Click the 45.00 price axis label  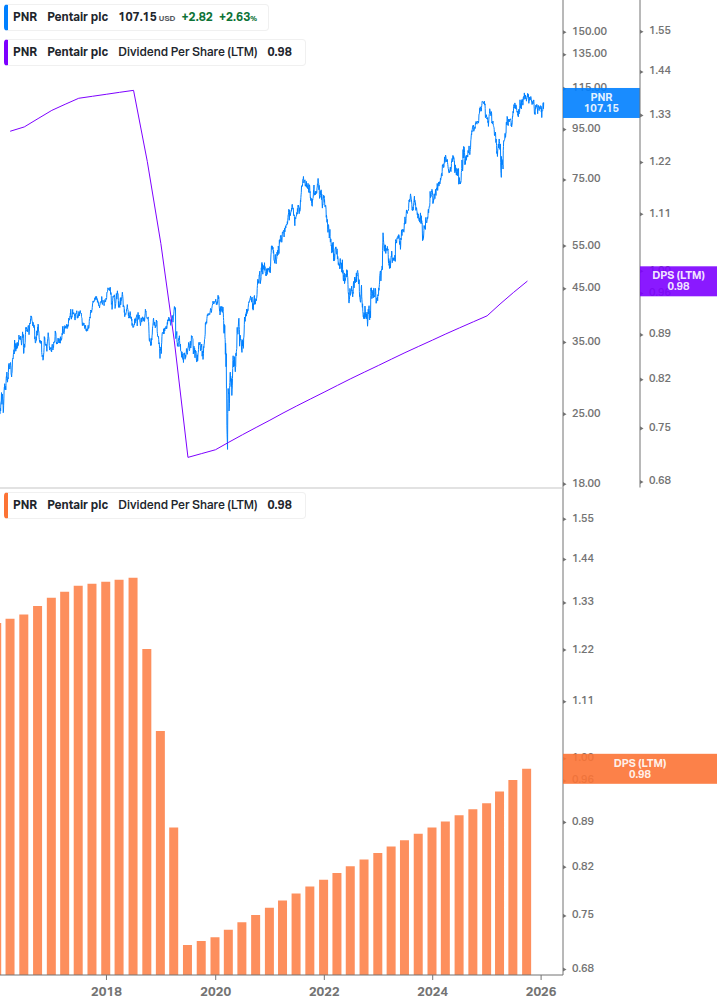coord(586,287)
